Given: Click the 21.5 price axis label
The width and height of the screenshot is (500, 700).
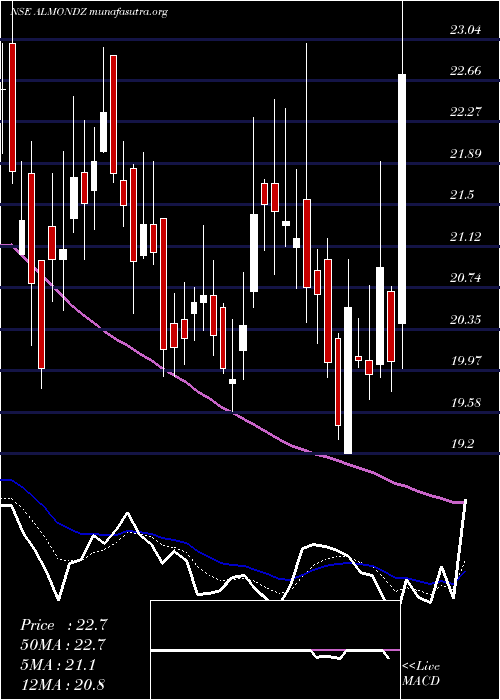Looking at the screenshot, I should point(462,195).
